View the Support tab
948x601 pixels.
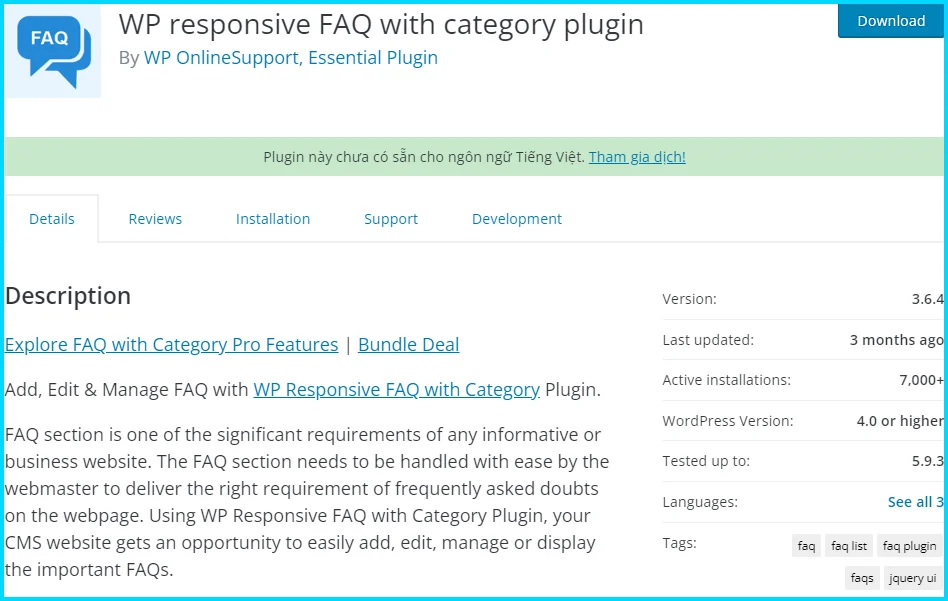coord(390,218)
